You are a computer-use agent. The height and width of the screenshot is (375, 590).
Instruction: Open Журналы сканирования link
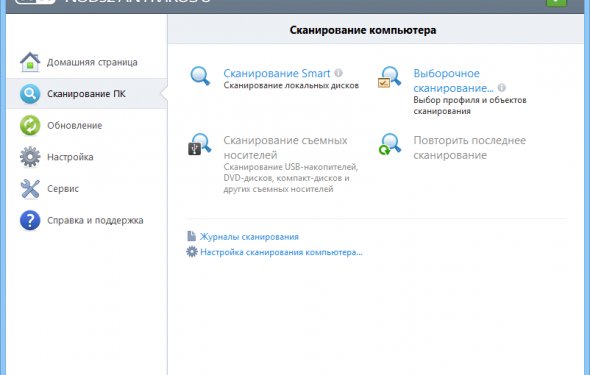[249, 237]
